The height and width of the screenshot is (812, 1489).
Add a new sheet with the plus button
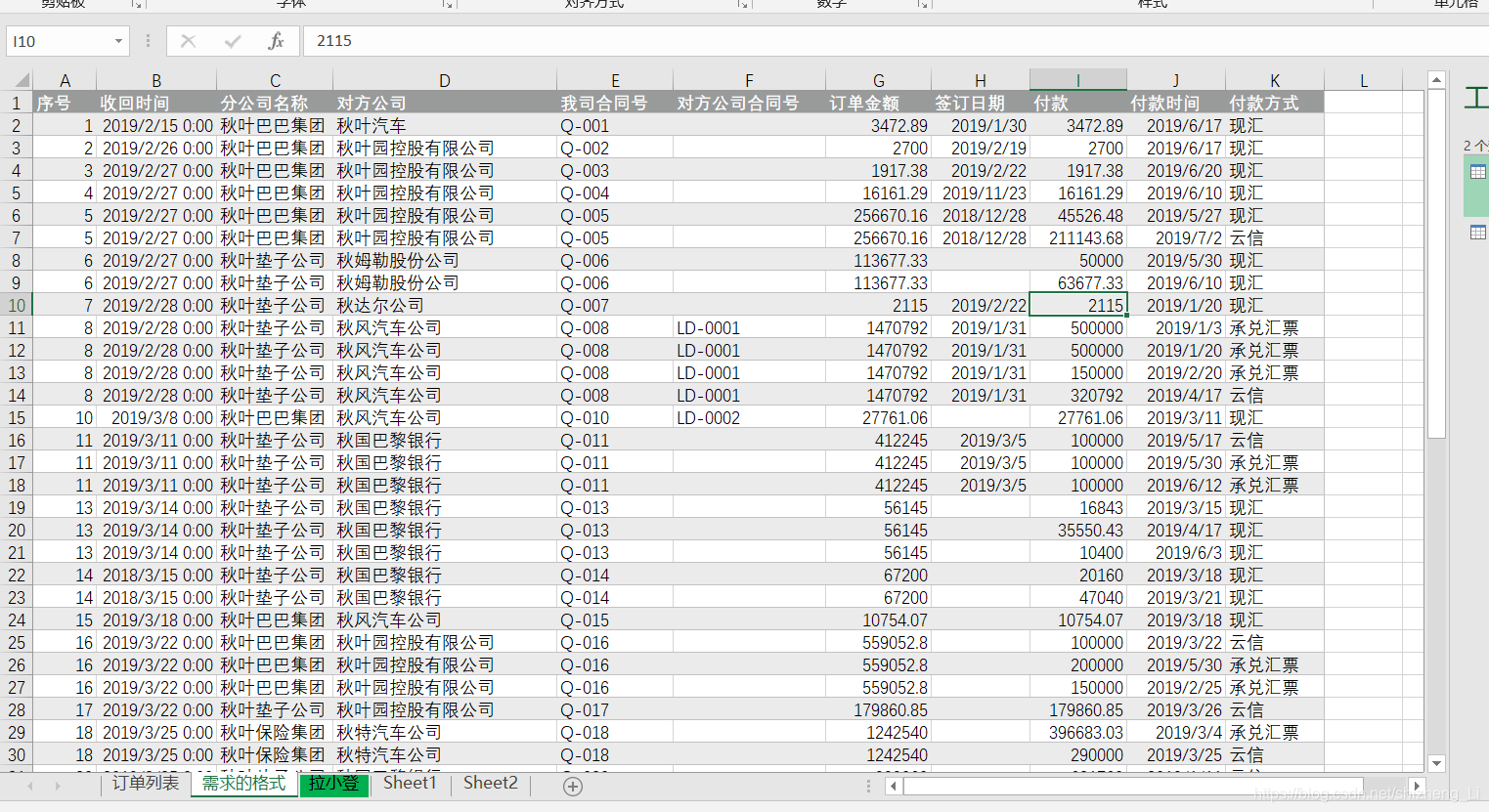[573, 786]
